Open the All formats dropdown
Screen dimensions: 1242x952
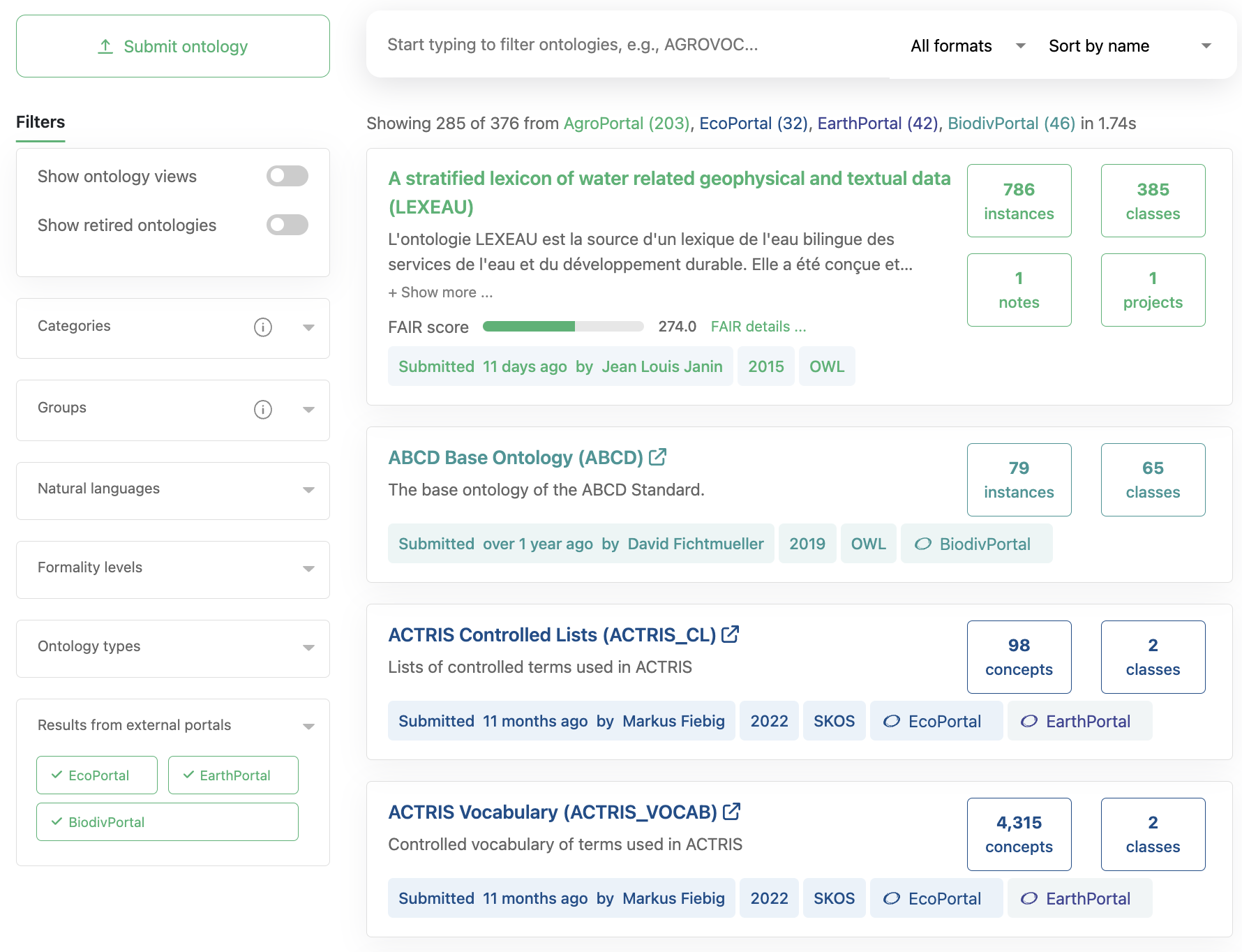[966, 45]
